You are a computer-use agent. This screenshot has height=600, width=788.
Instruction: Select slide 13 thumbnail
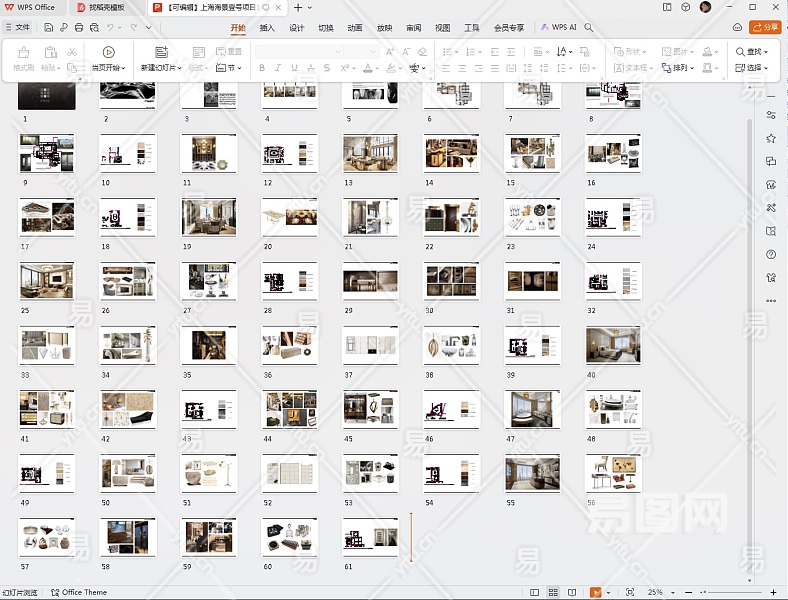370,154
